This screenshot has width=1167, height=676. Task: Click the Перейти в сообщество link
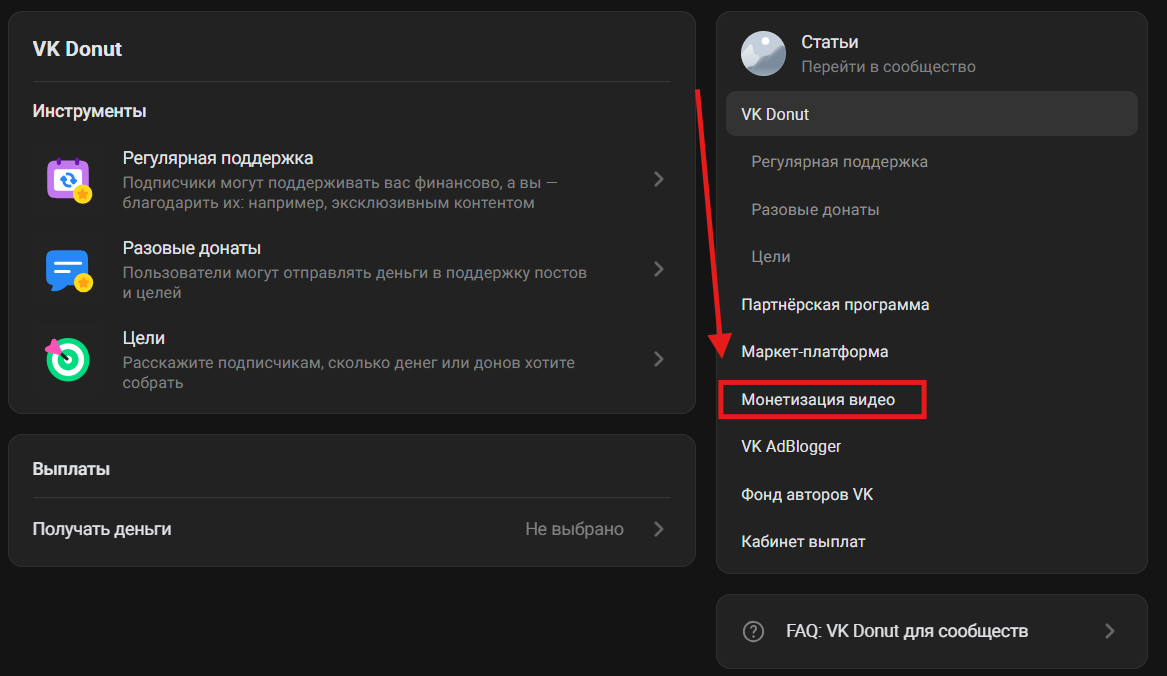(x=888, y=67)
